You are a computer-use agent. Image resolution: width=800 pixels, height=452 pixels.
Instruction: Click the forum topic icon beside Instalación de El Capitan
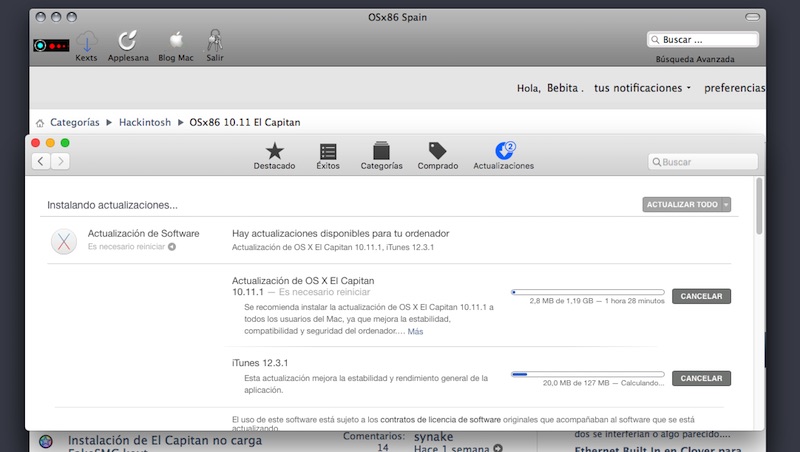tap(46, 442)
